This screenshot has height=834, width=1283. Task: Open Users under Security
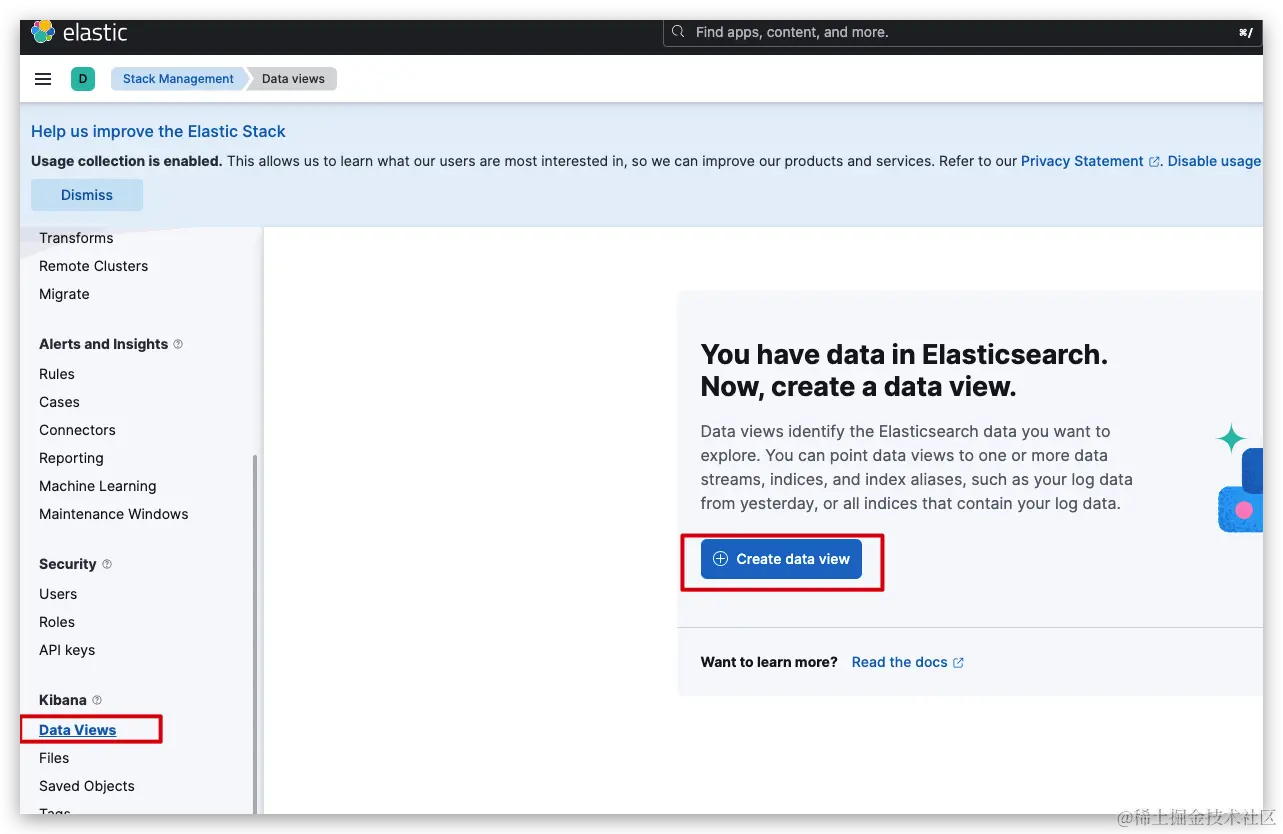pos(58,594)
